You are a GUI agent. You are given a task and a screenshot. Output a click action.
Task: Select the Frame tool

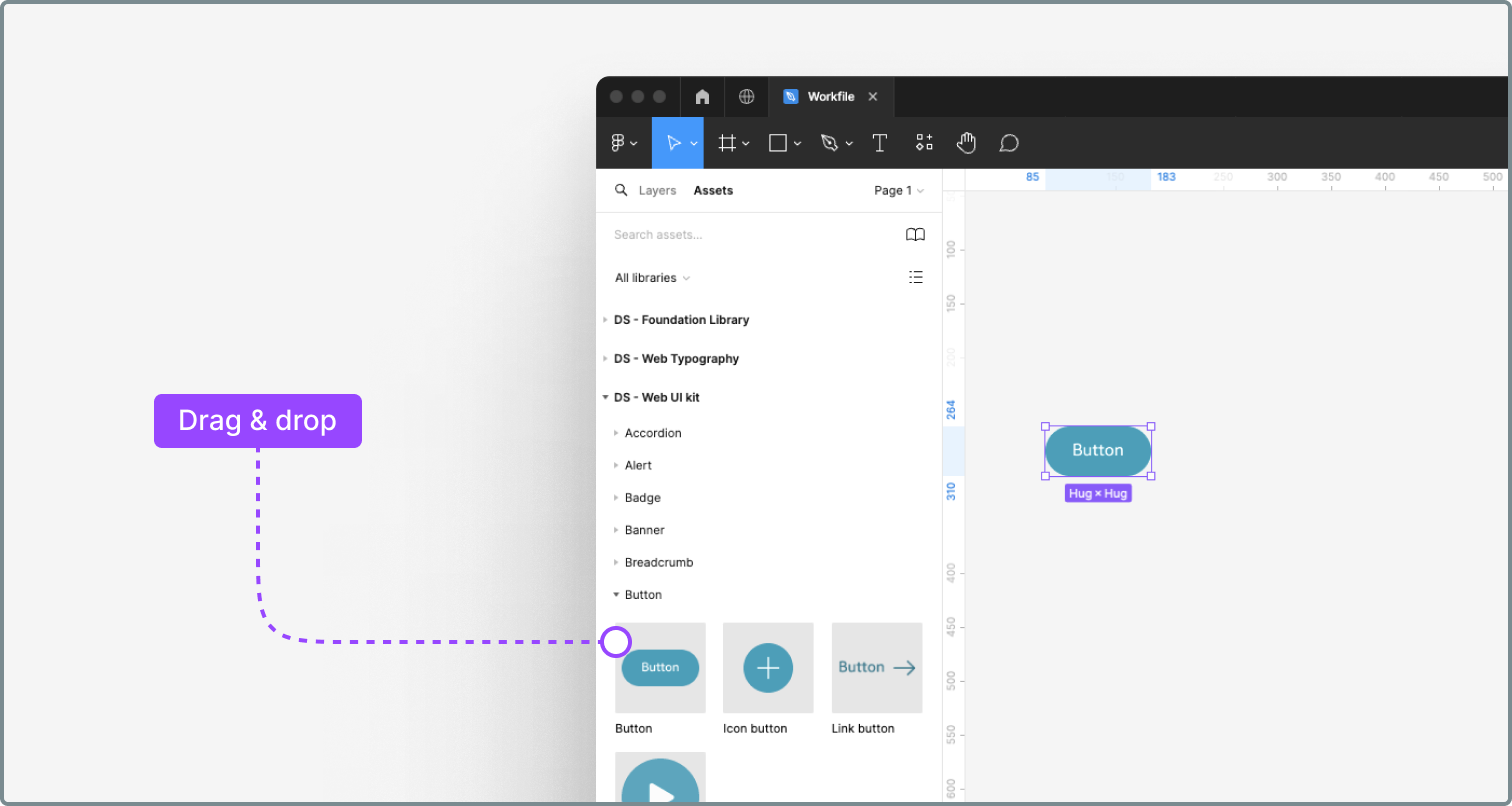point(728,142)
